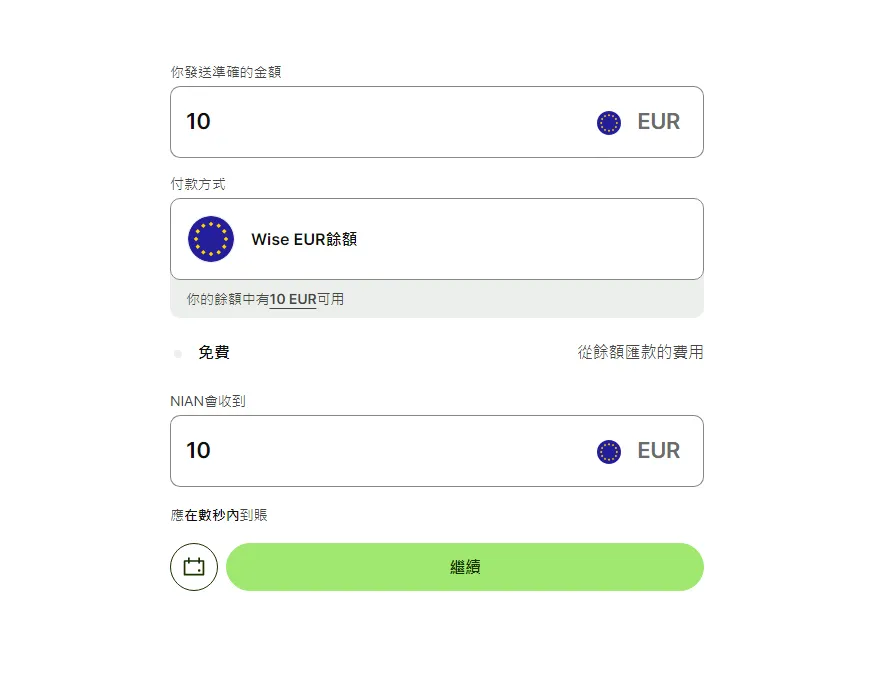Click the 繼續 continue button
The height and width of the screenshot is (687, 882).
coord(465,567)
